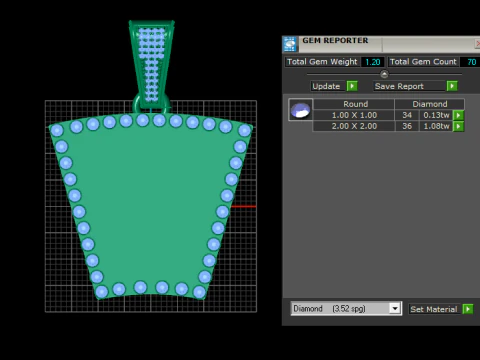This screenshot has width=480, height=360.
Task: Click the green arrow next to Update
Action: (x=352, y=86)
